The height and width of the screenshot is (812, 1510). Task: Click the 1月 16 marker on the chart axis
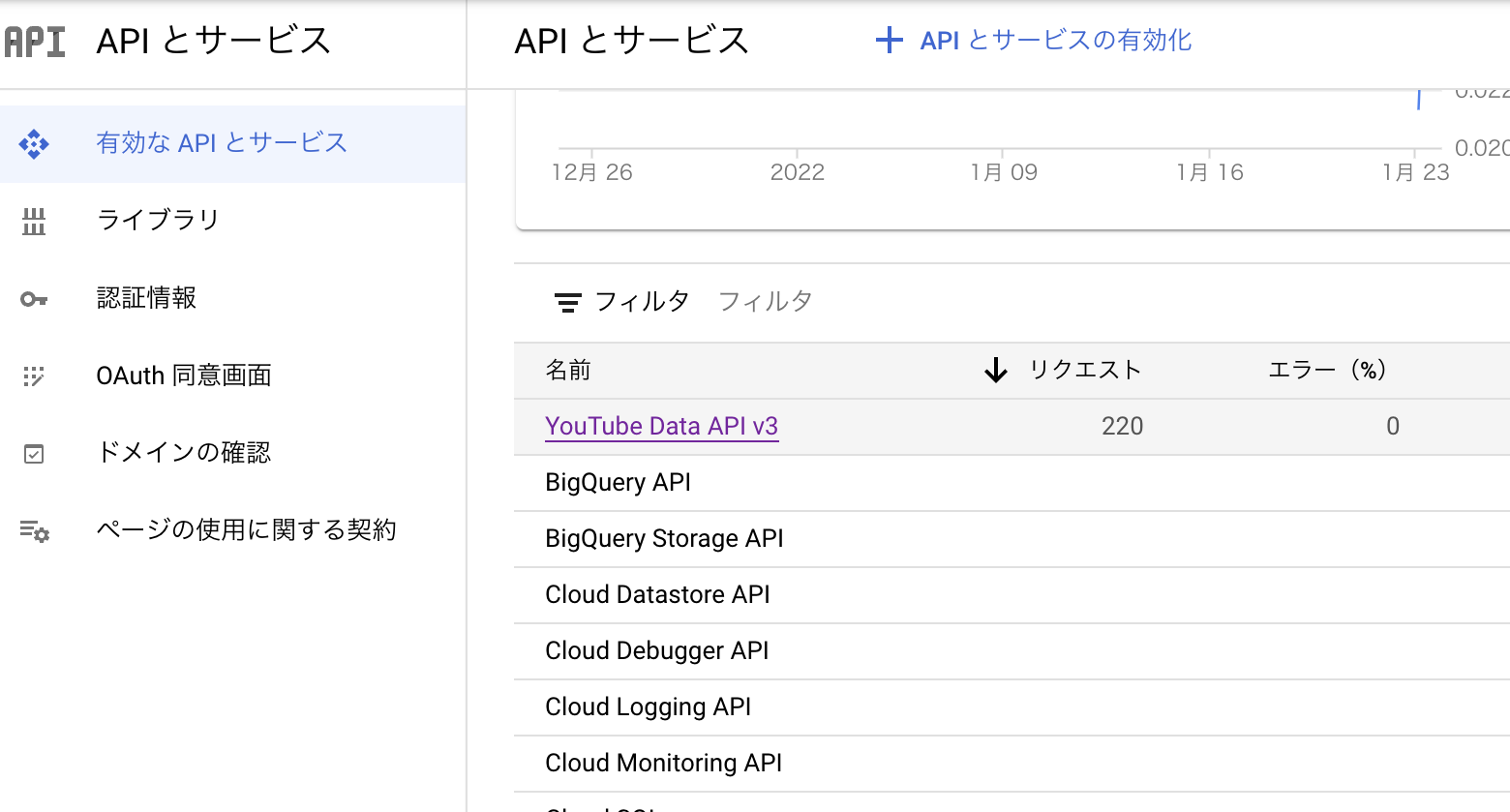1210,171
